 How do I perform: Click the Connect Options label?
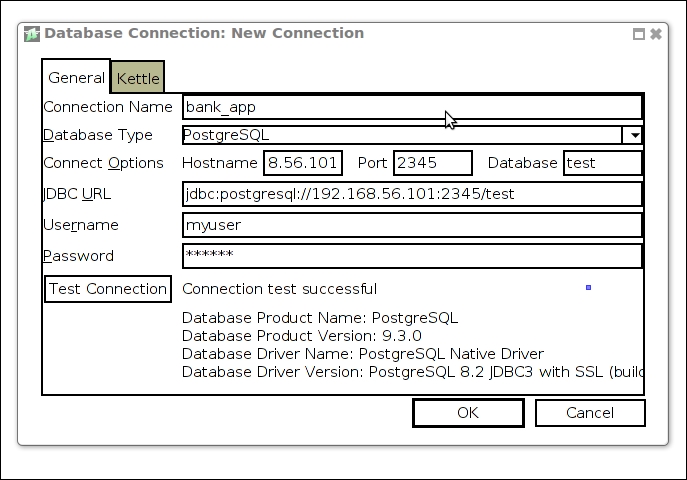pos(103,163)
